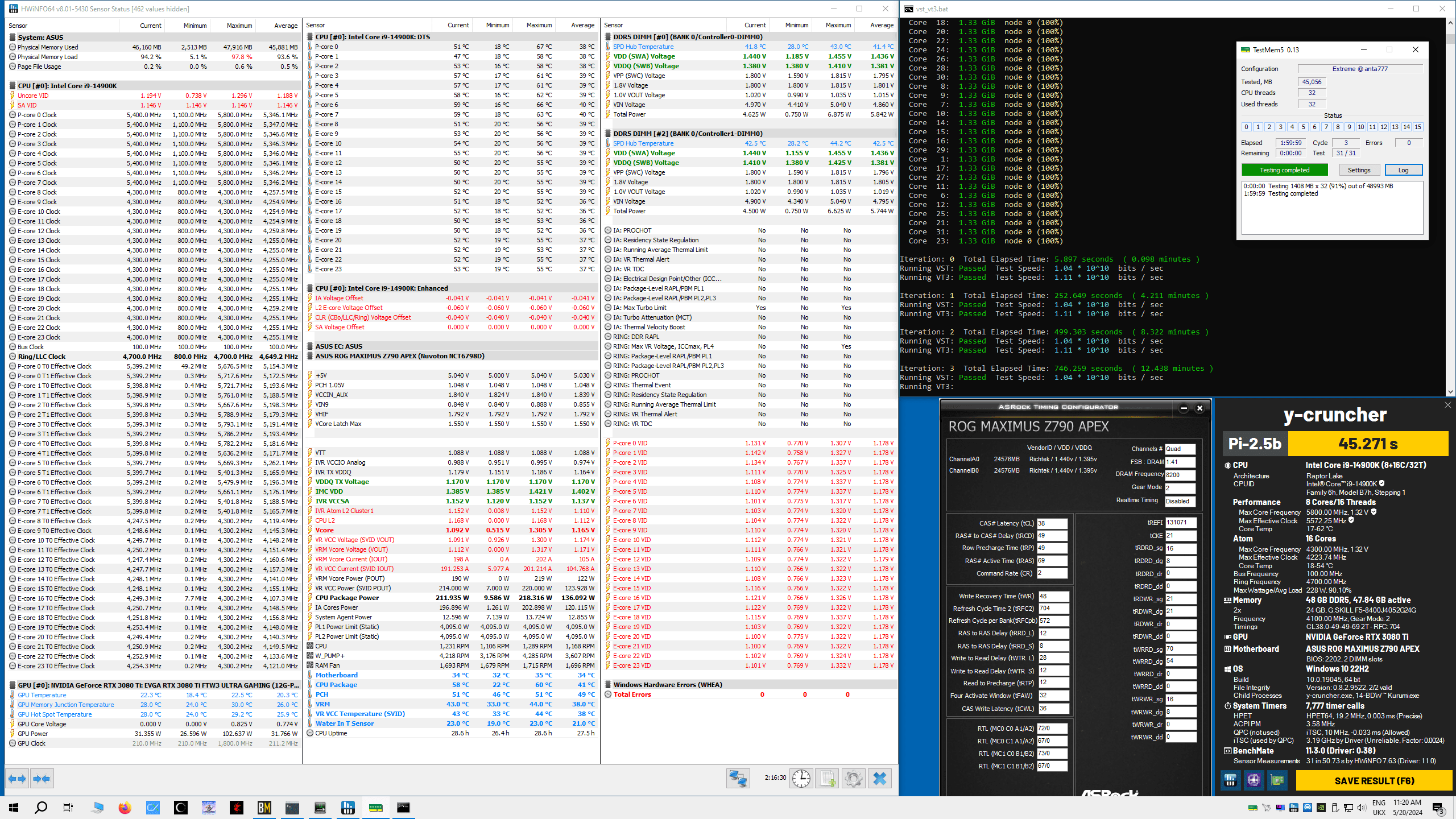1456x819 pixels.
Task: Minimize ASRock Timing Configurator window
Action: (1184, 408)
